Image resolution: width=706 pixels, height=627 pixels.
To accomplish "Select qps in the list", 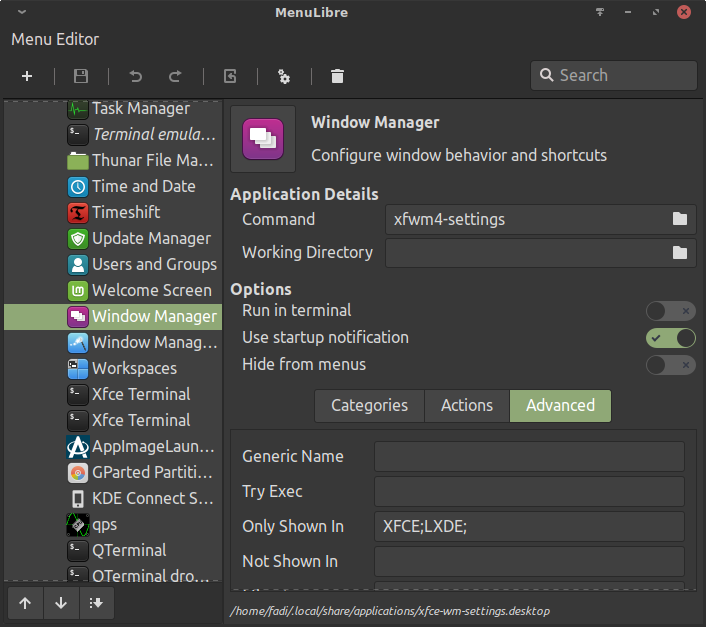I will coord(113,525).
